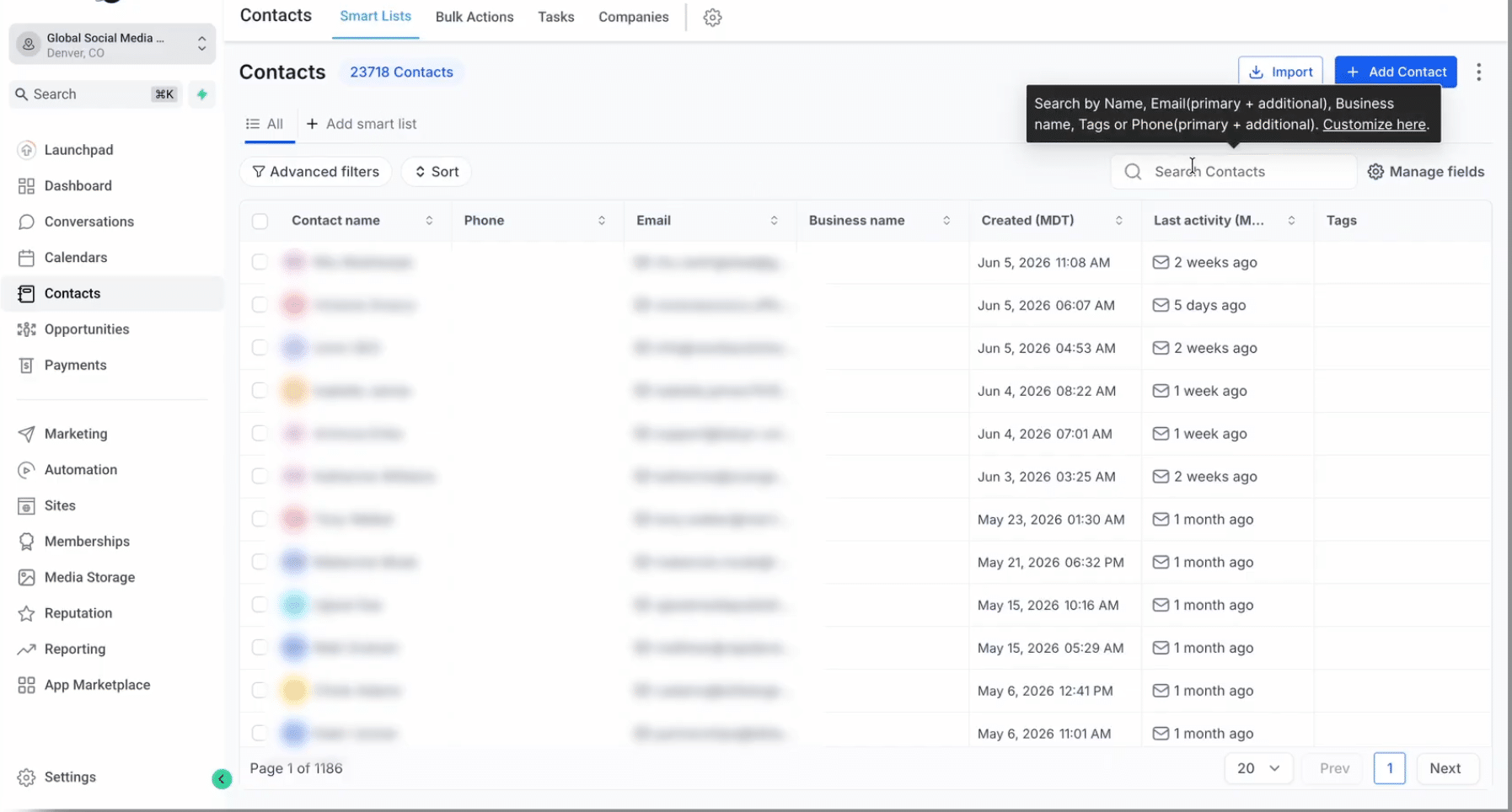
Task: Check the row created Jun 5, 2026 04:53 AM
Action: [260, 348]
